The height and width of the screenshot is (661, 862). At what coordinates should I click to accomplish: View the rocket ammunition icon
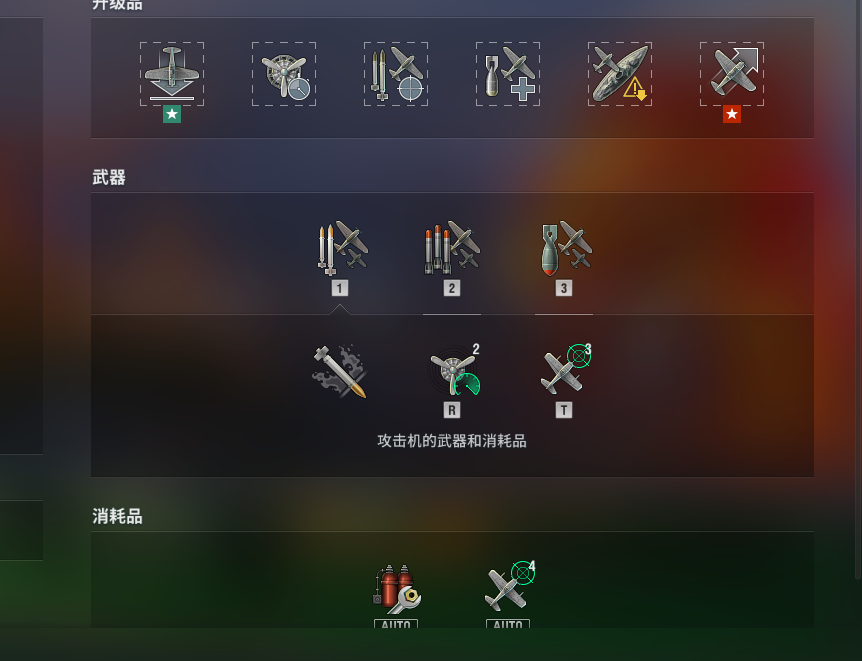pyautogui.click(x=340, y=371)
